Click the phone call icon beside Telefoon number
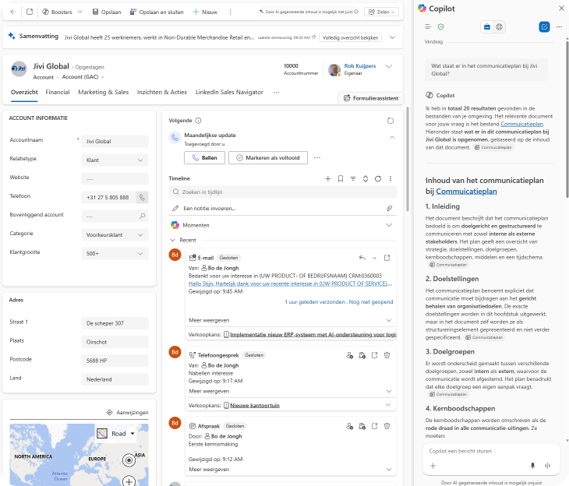The height and width of the screenshot is (486, 569). (142, 197)
